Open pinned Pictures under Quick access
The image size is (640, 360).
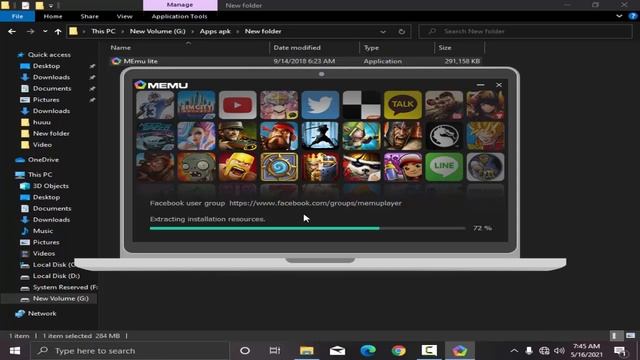coord(46,100)
